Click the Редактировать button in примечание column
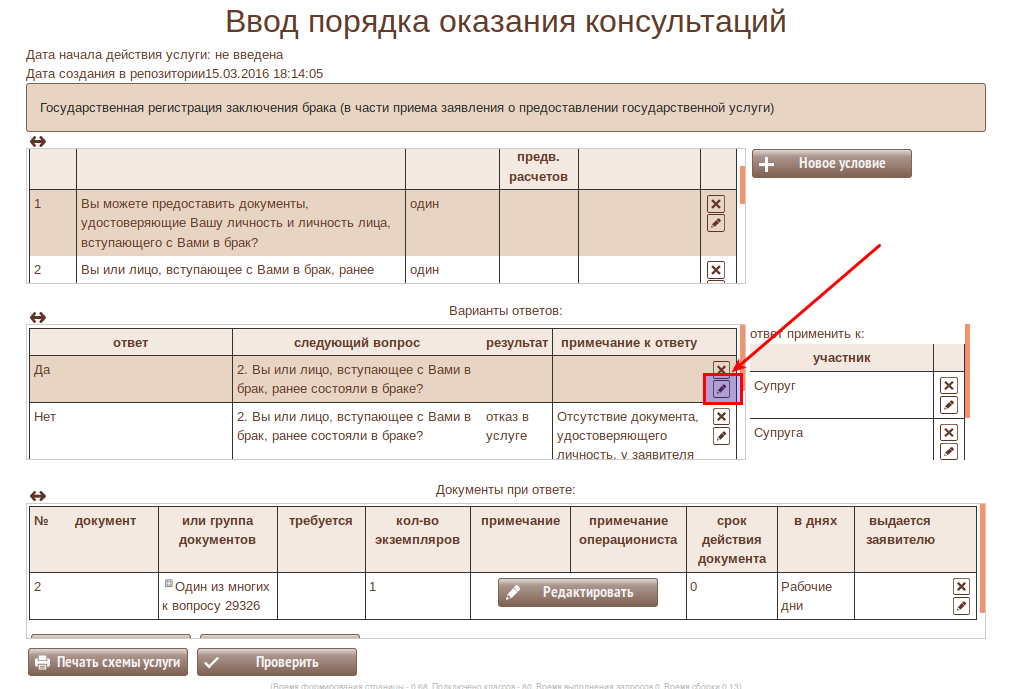 (x=578, y=592)
